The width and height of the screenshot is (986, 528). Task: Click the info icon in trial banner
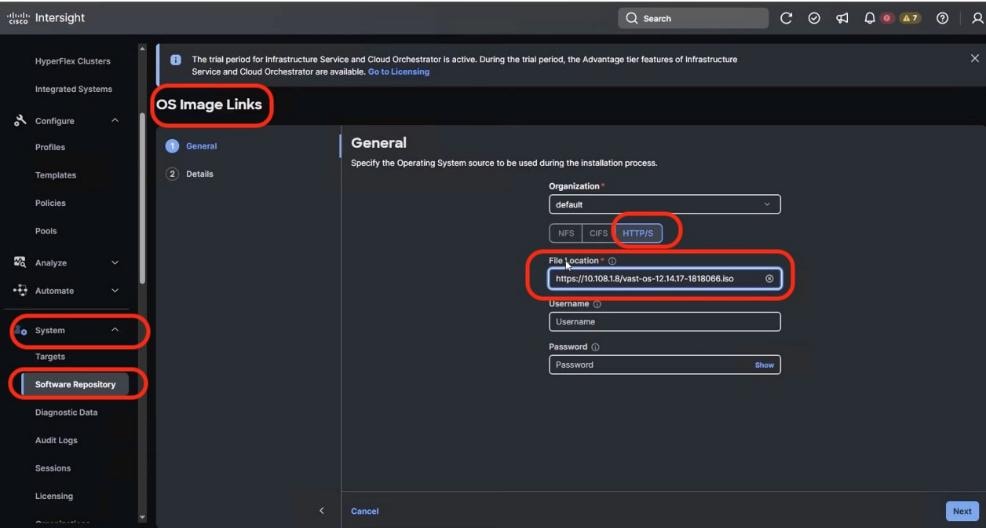pos(175,60)
